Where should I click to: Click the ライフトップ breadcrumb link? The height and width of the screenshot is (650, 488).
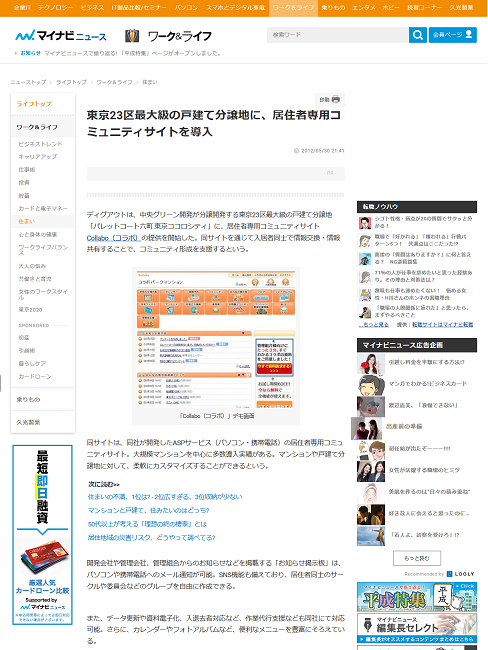71,82
